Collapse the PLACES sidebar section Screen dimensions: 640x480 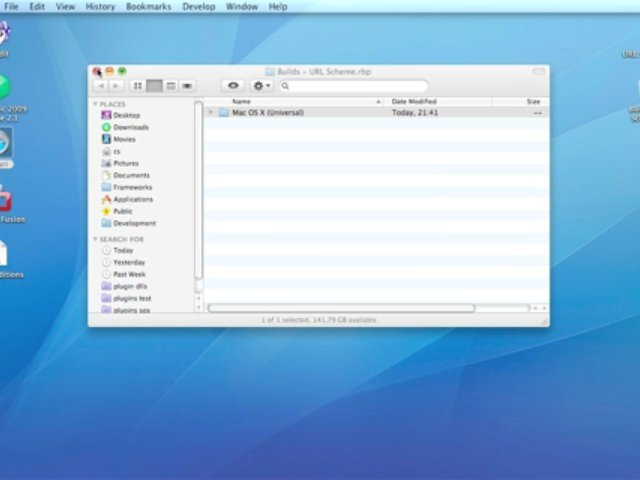point(96,104)
